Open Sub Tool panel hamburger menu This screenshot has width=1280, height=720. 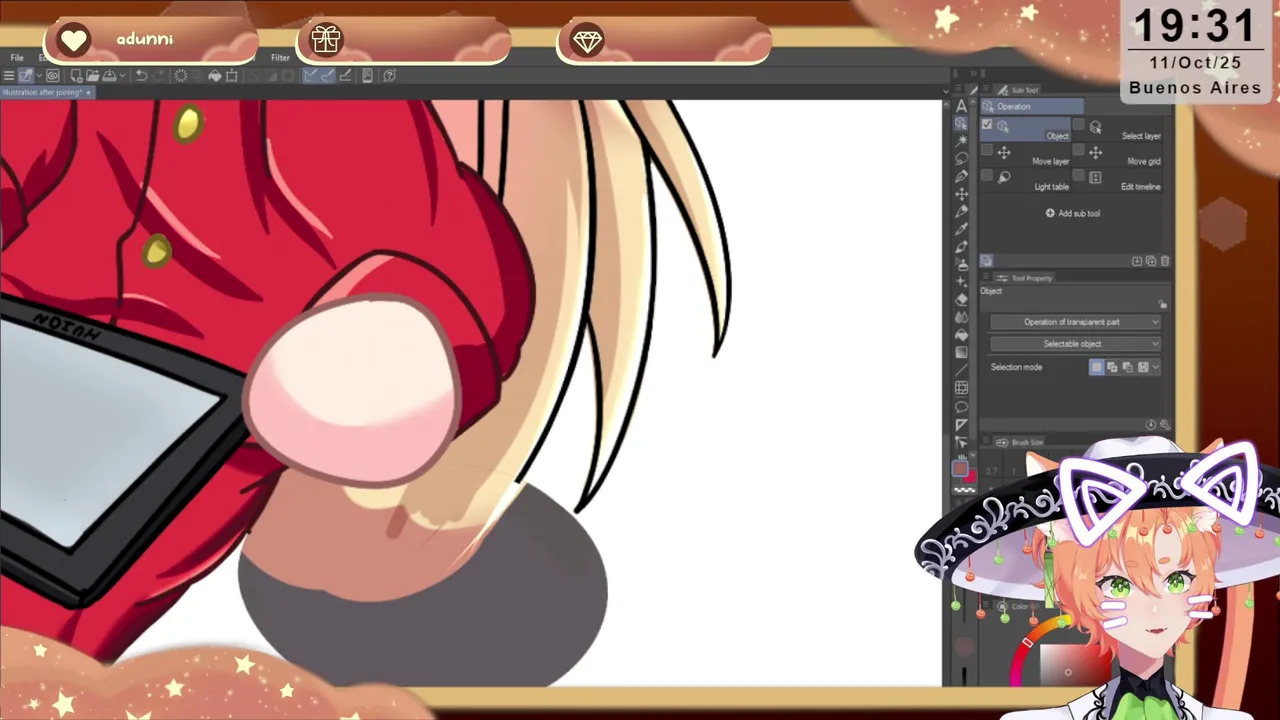click(986, 90)
